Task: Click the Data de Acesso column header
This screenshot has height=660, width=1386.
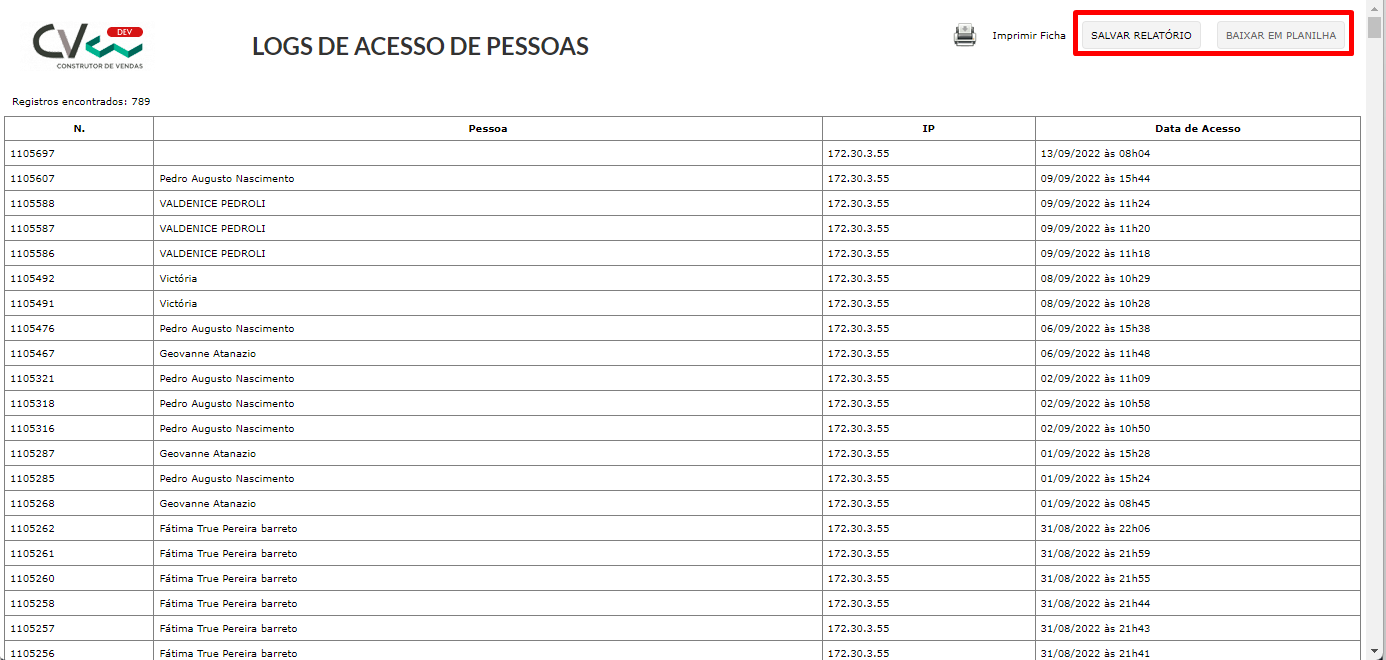Action: coord(1198,128)
